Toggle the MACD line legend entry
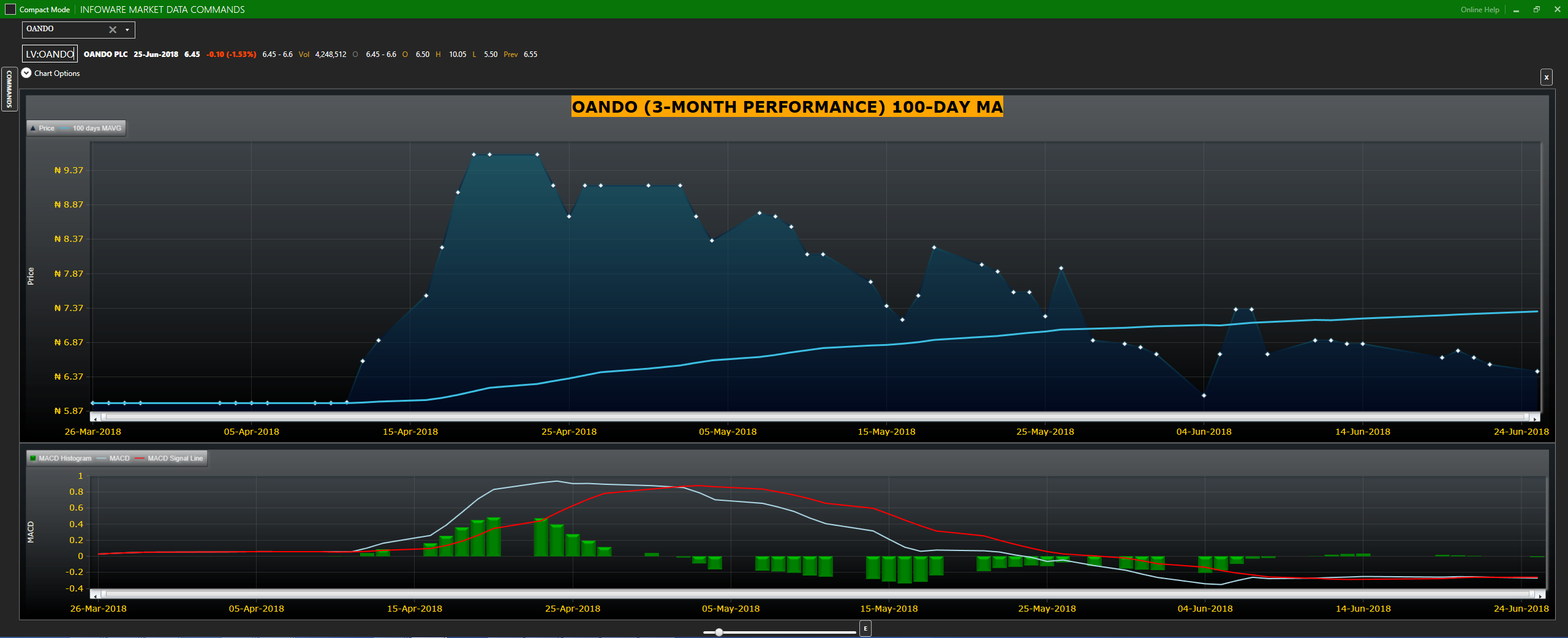Screen dimensions: 1568x638 tap(113, 458)
